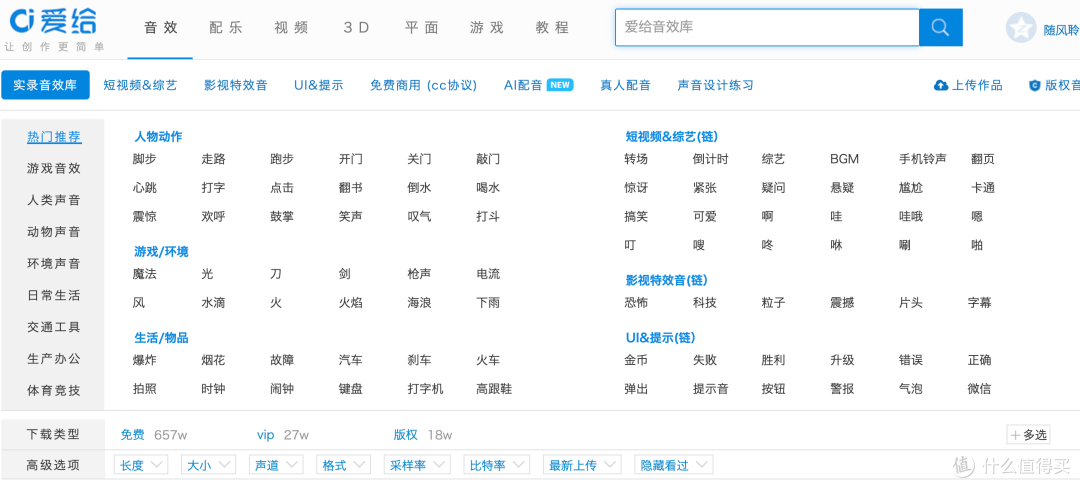Expand the 采样率 dropdown filter
The height and width of the screenshot is (488, 1080).
click(417, 465)
